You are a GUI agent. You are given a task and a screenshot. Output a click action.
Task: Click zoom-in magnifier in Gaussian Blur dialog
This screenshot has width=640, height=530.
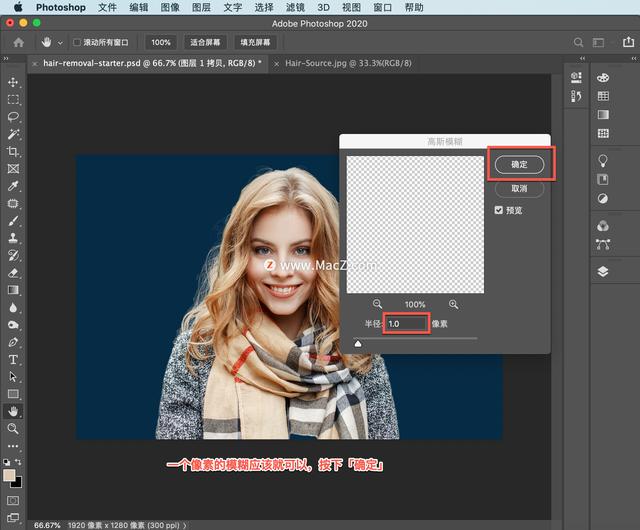click(453, 304)
